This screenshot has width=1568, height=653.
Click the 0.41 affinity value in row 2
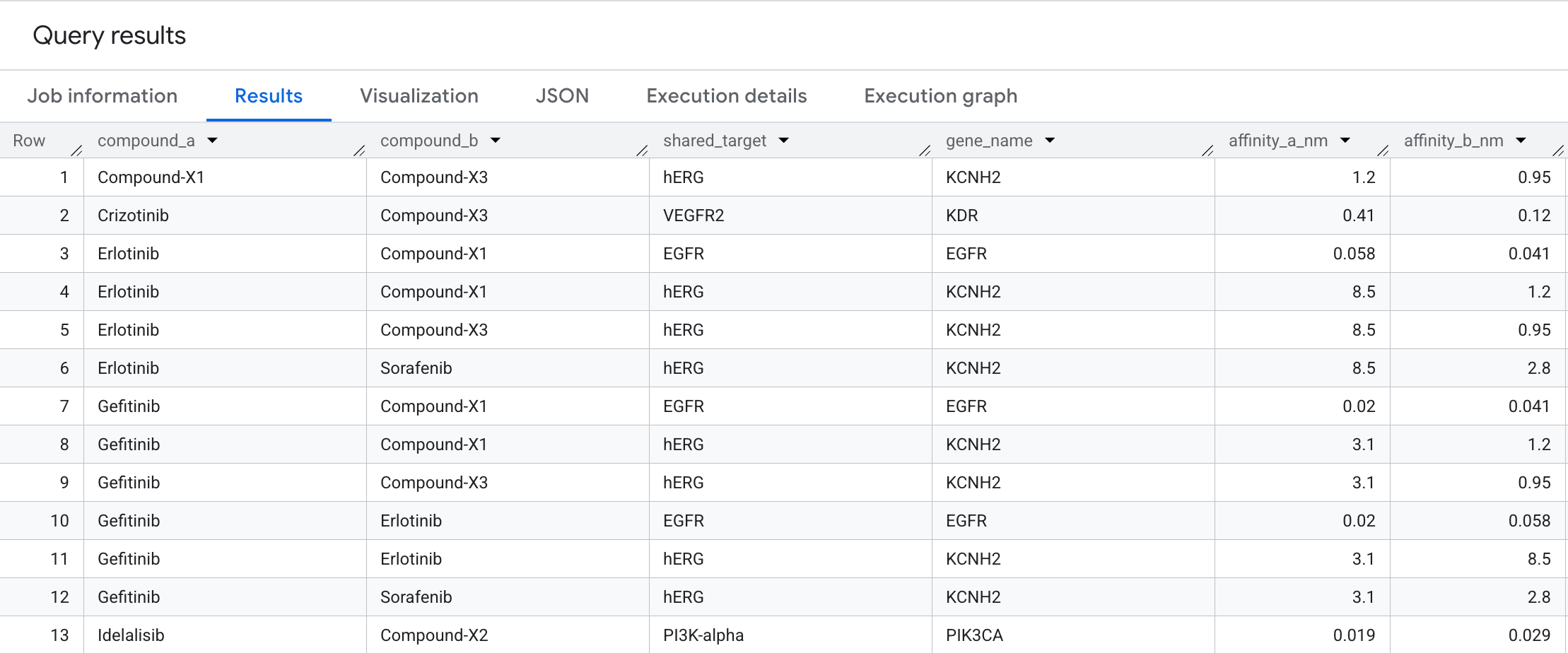pyautogui.click(x=1359, y=216)
